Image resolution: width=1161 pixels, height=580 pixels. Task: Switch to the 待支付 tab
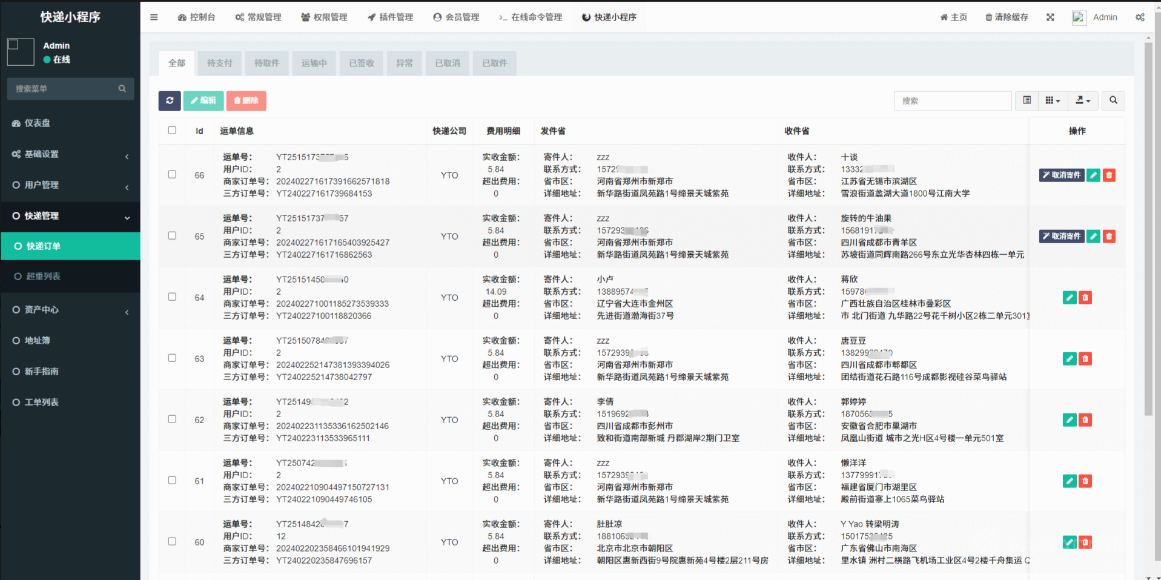coord(219,63)
